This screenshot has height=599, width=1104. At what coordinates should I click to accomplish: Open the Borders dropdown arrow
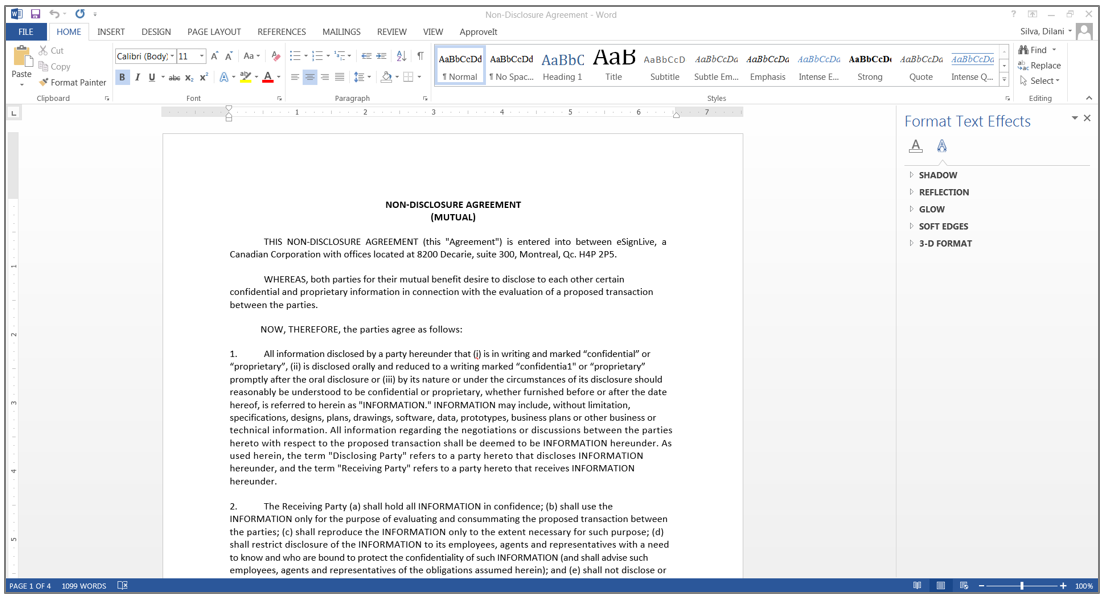point(419,77)
